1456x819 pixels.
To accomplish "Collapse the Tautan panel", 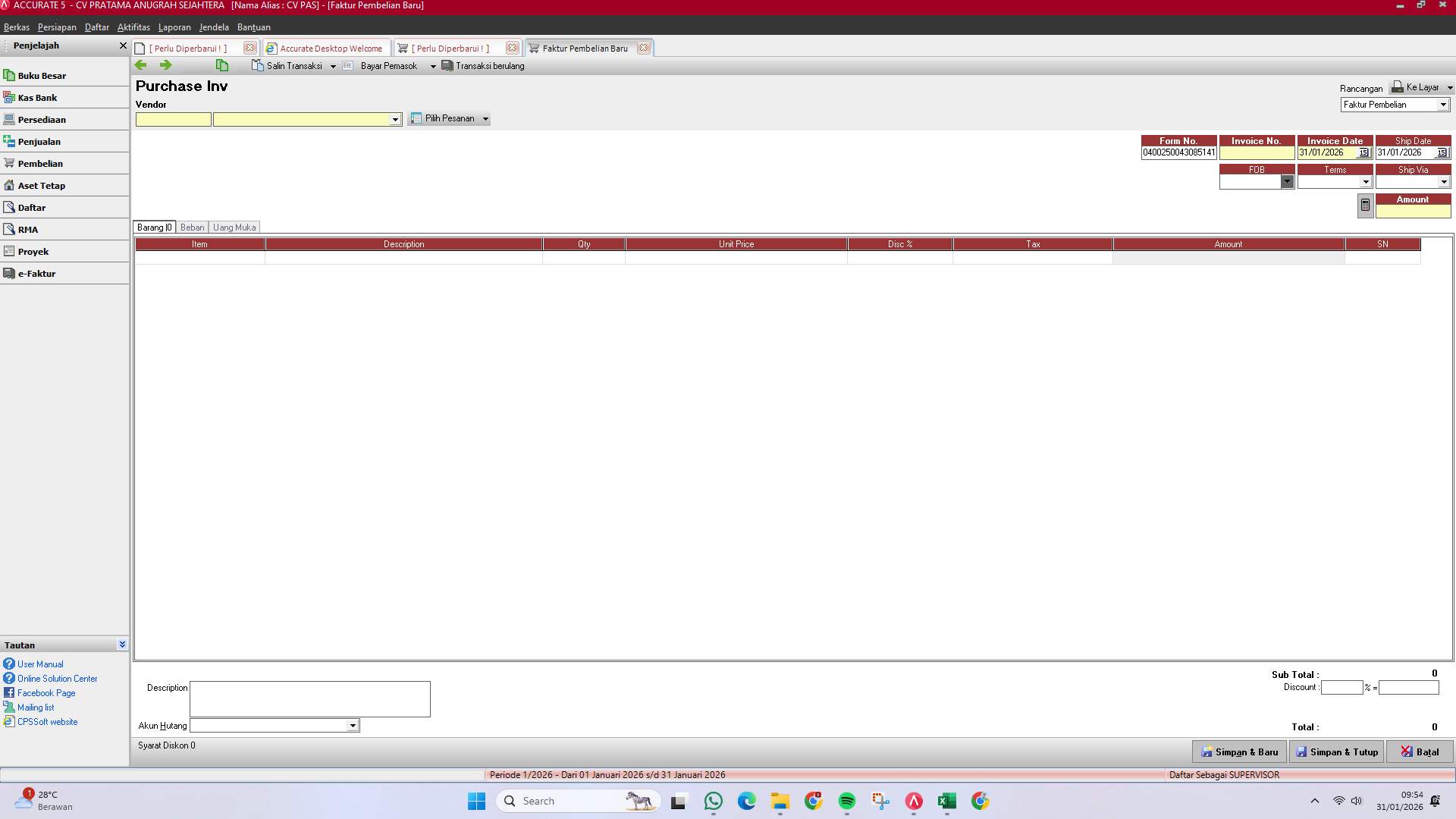I will 122,644.
